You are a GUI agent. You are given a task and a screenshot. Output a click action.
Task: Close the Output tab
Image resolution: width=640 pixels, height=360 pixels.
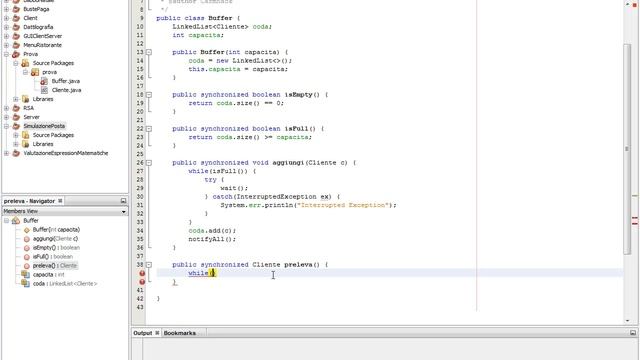157,333
